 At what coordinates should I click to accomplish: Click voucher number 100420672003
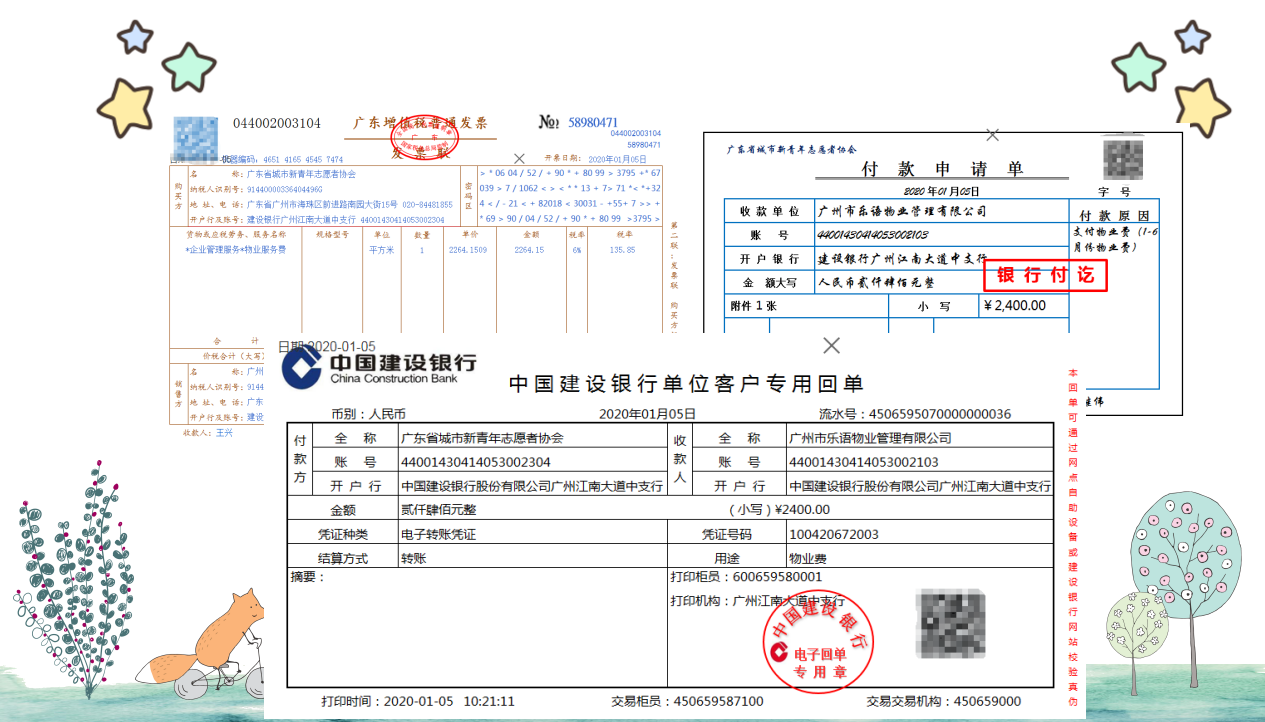coord(834,534)
